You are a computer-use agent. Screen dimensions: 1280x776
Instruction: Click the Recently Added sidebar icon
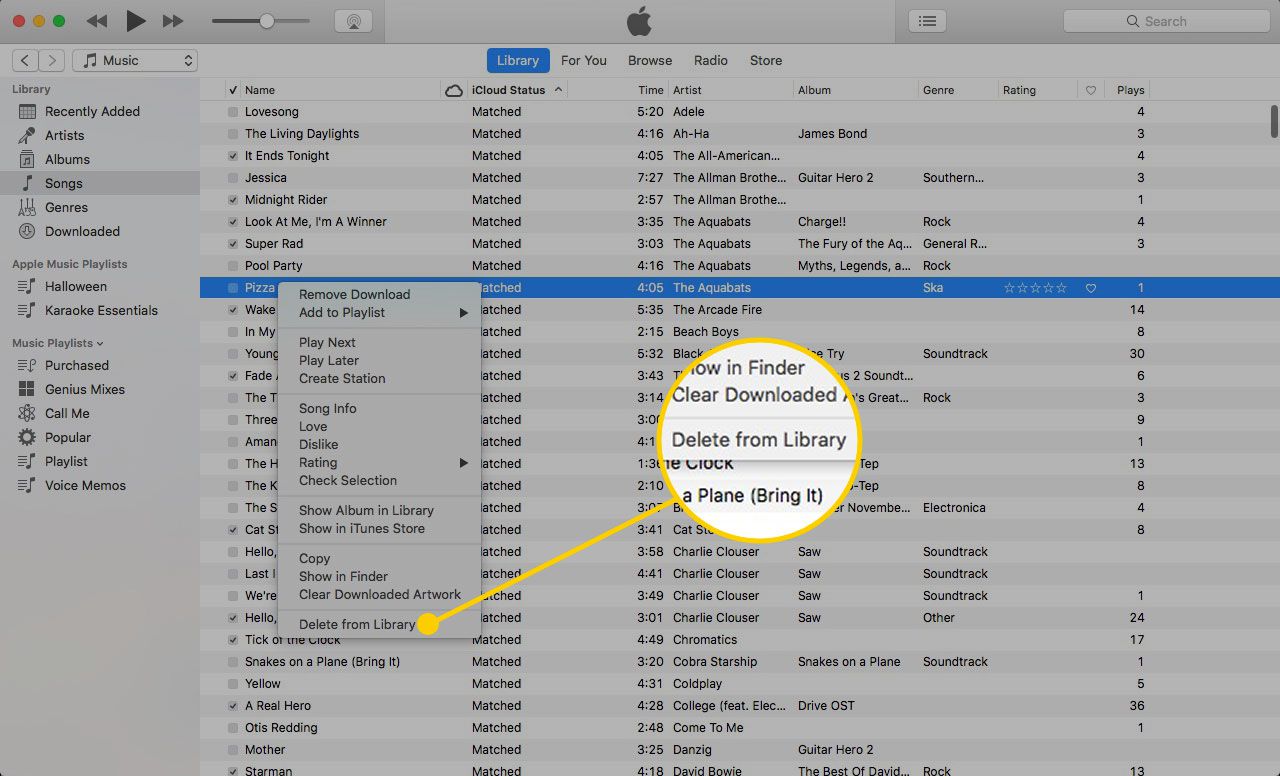click(27, 112)
